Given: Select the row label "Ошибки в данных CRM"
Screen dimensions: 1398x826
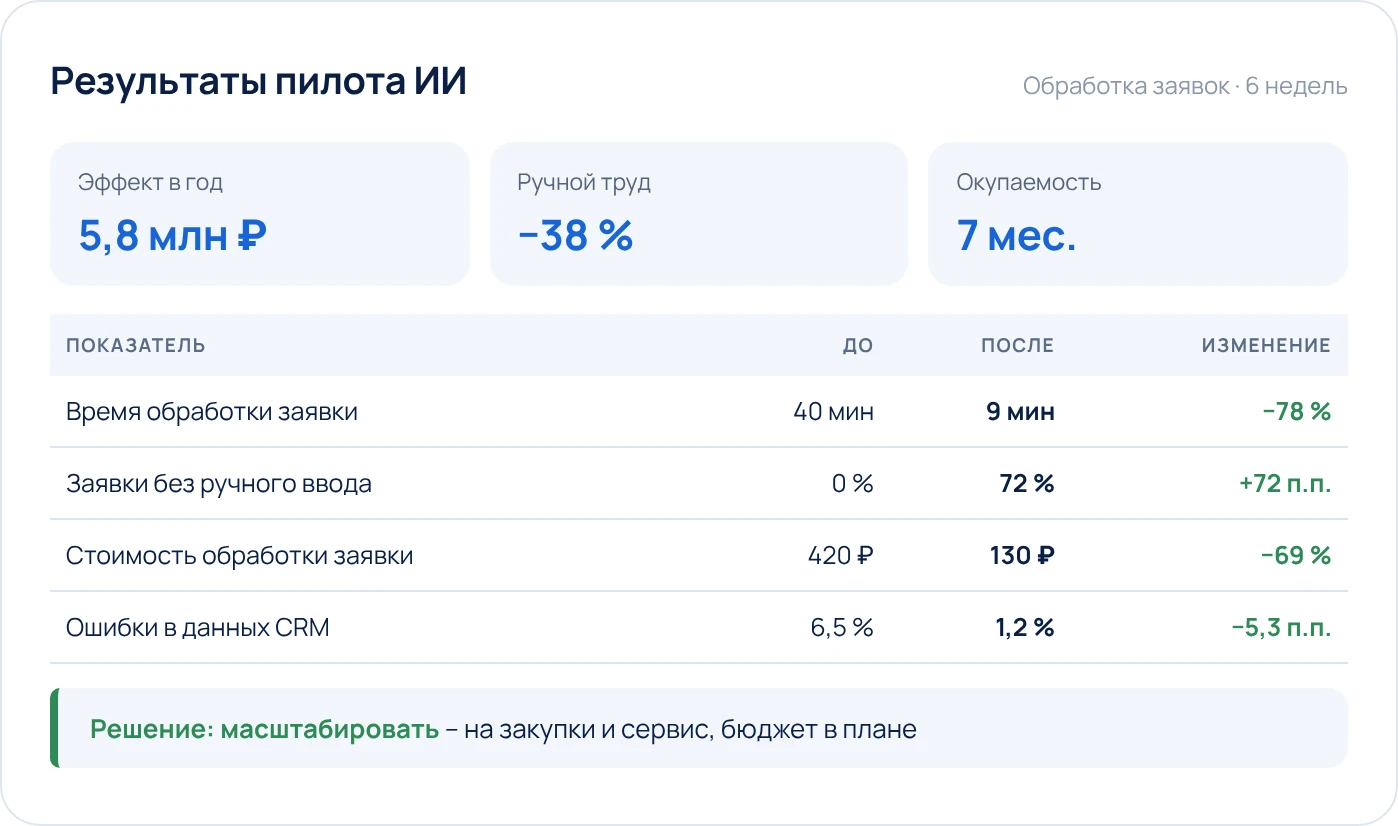Looking at the screenshot, I should (x=198, y=628).
